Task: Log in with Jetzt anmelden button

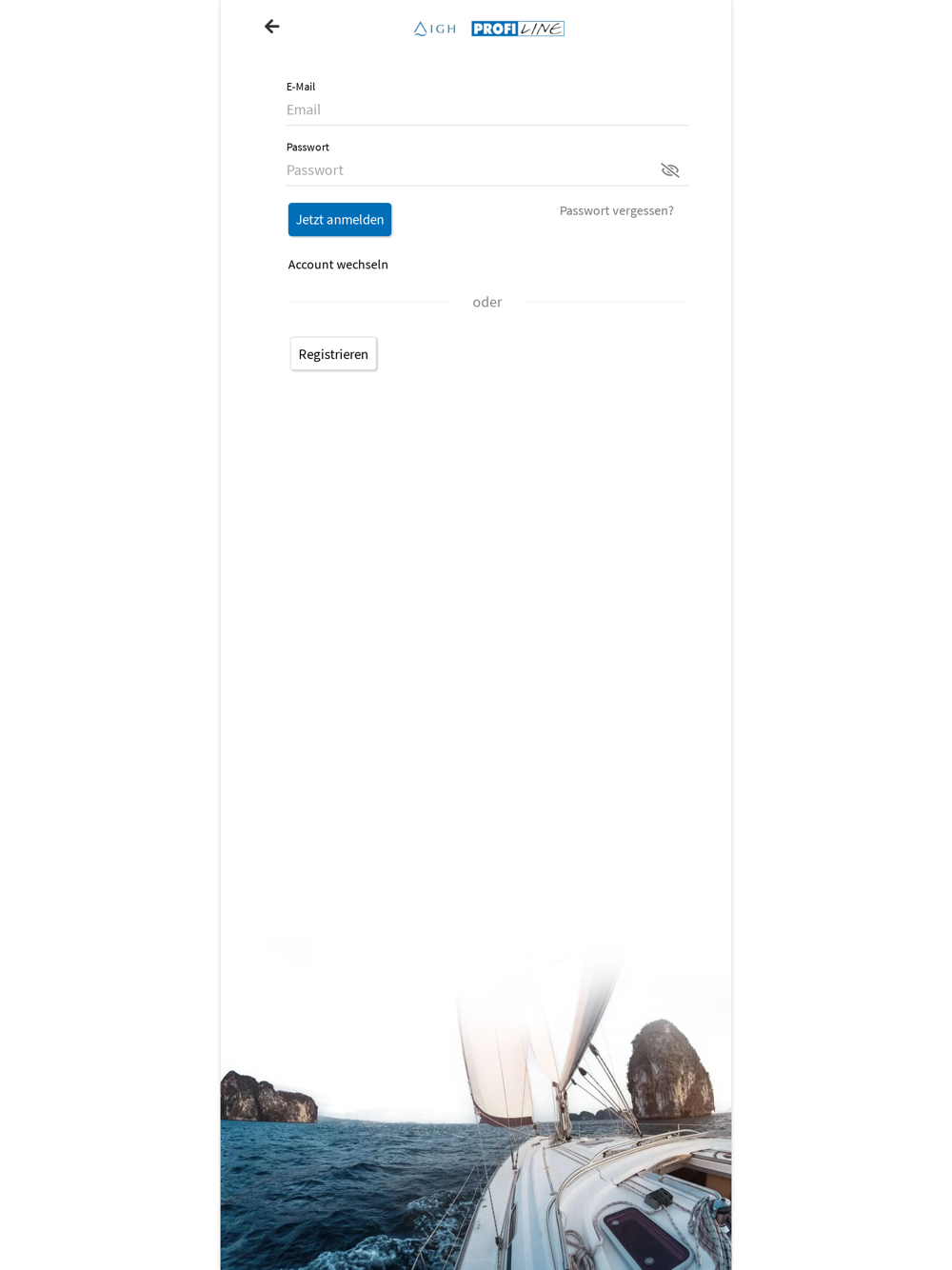Action: 340,220
